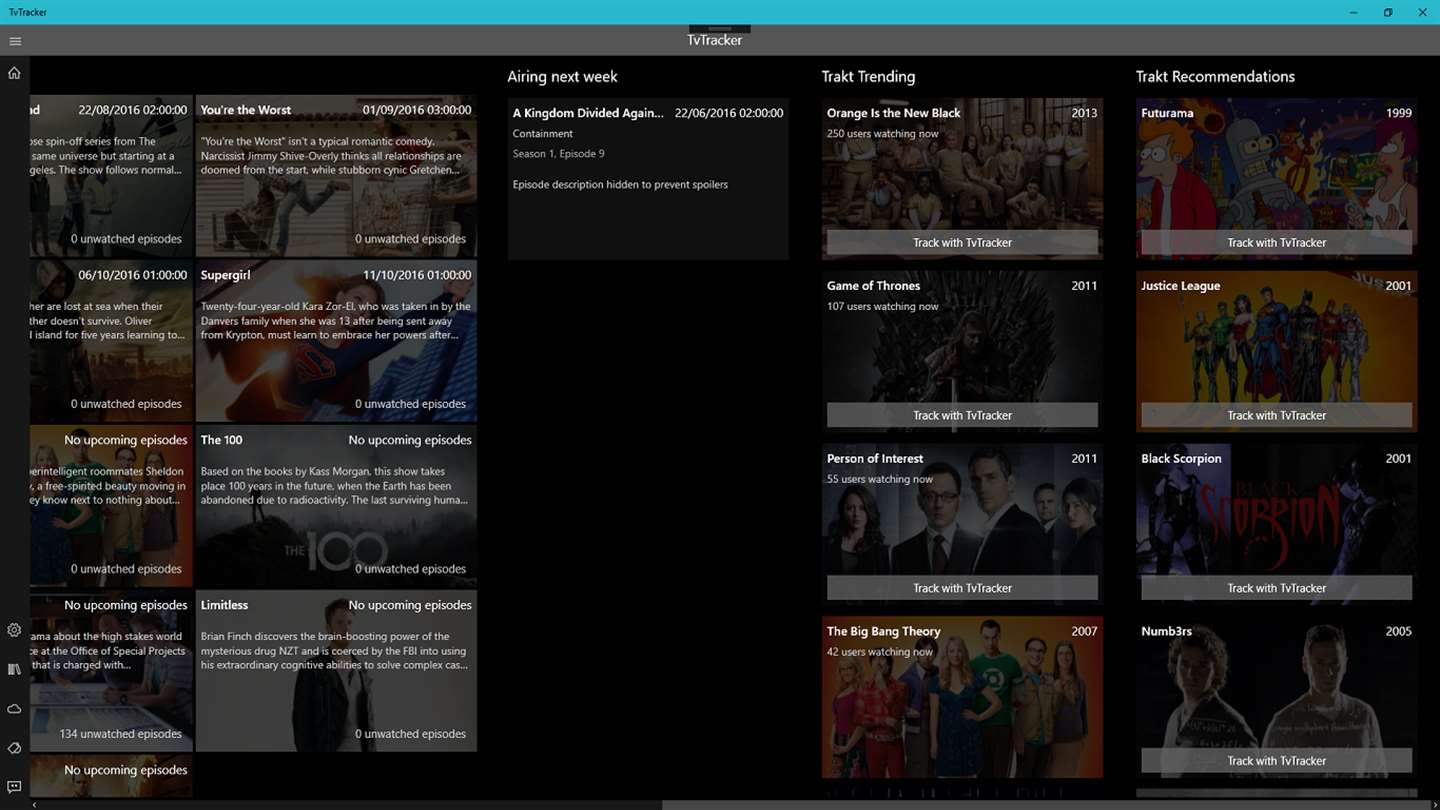Click the Numb3rs title text
Image resolution: width=1440 pixels, height=810 pixels.
tap(1166, 632)
